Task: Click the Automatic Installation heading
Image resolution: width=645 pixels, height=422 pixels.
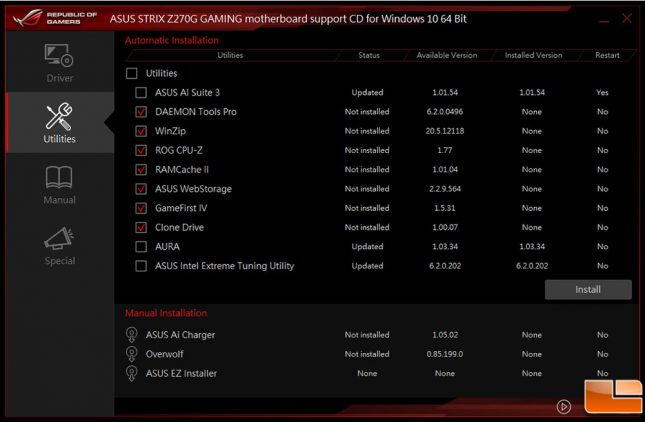Action: (x=172, y=40)
